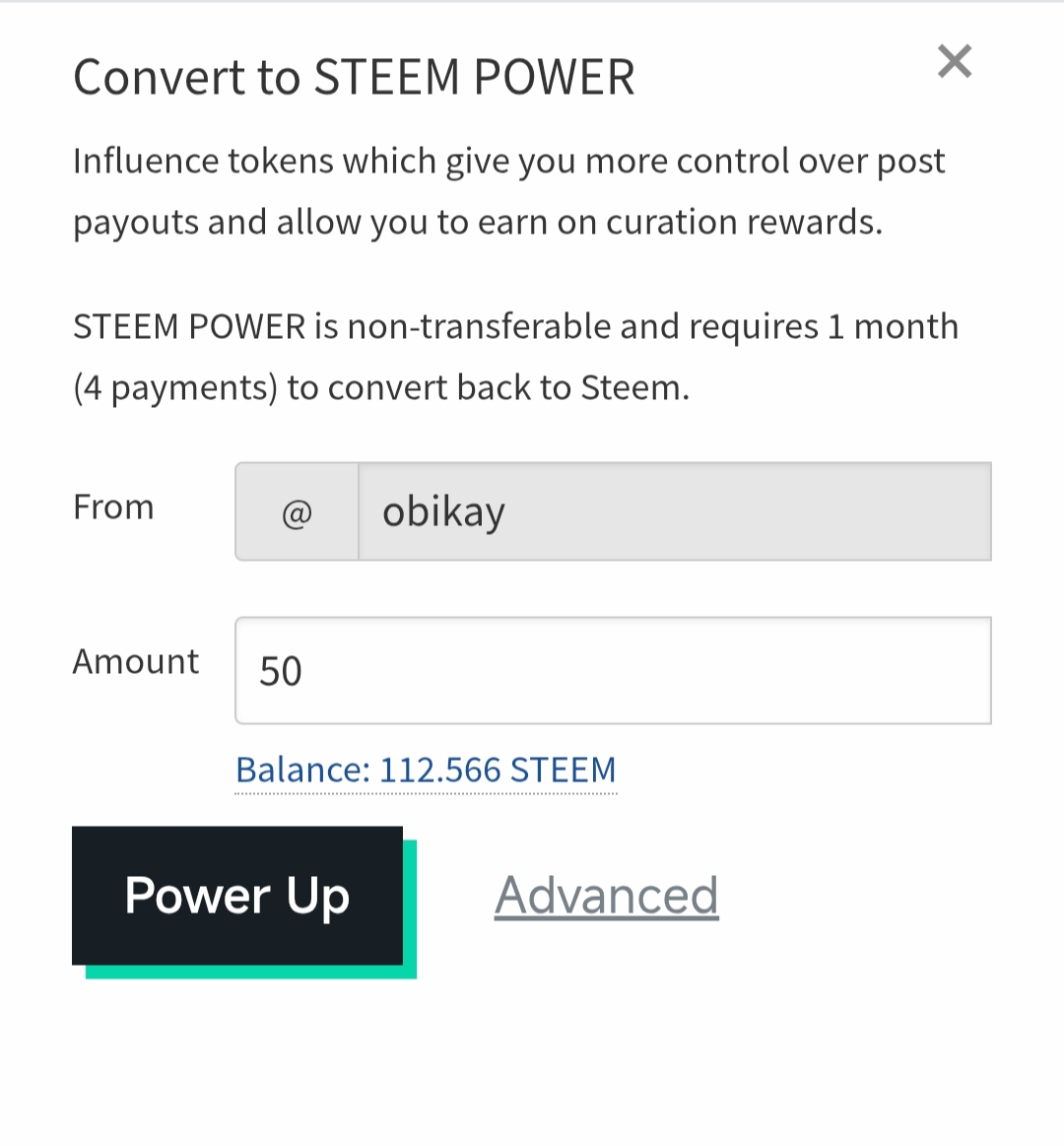
Task: Dismiss the dialog using the X icon
Action: [954, 62]
